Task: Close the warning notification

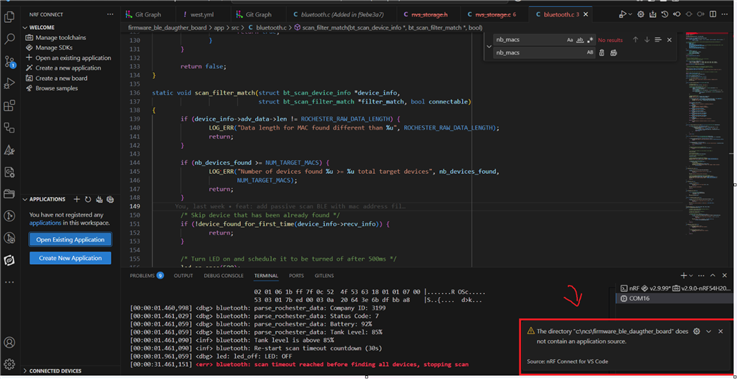Action: [721, 331]
